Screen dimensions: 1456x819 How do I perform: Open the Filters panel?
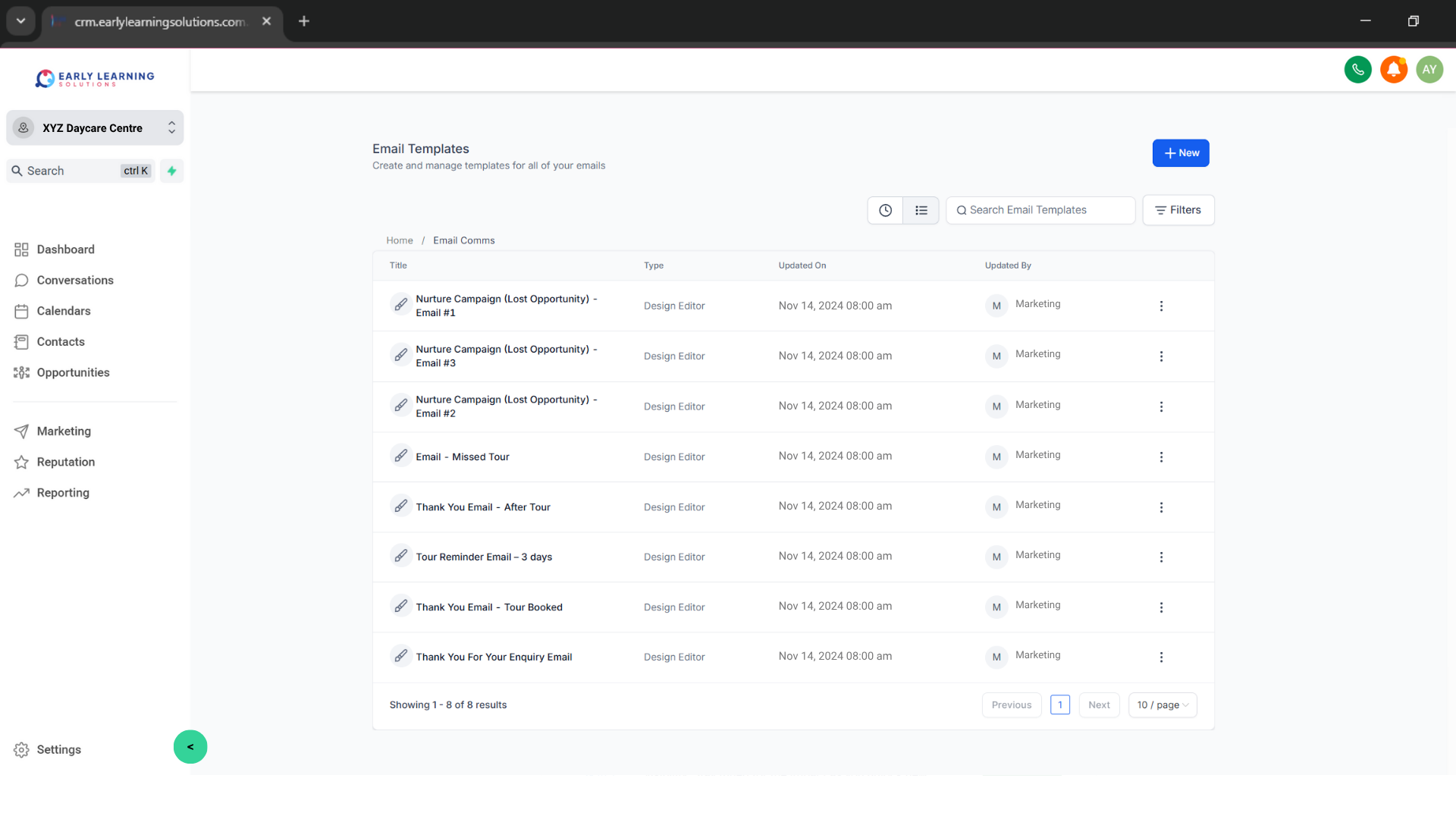[1178, 210]
